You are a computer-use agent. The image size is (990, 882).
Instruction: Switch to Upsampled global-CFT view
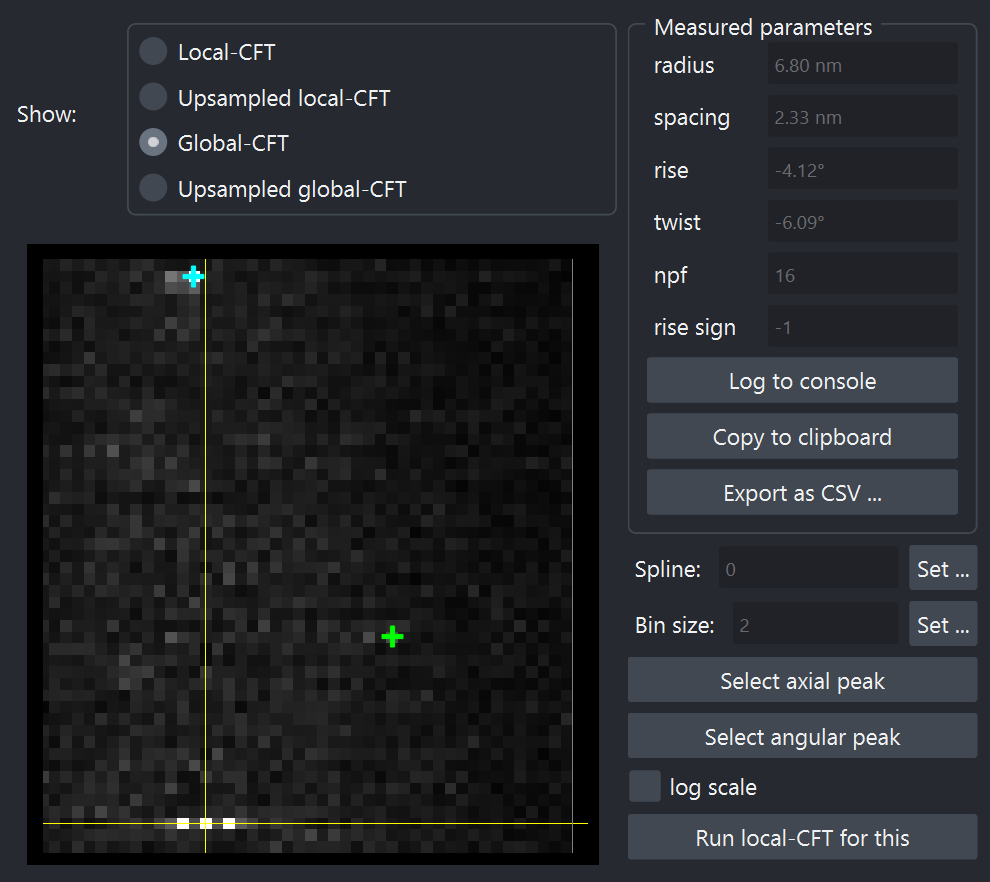click(x=153, y=188)
